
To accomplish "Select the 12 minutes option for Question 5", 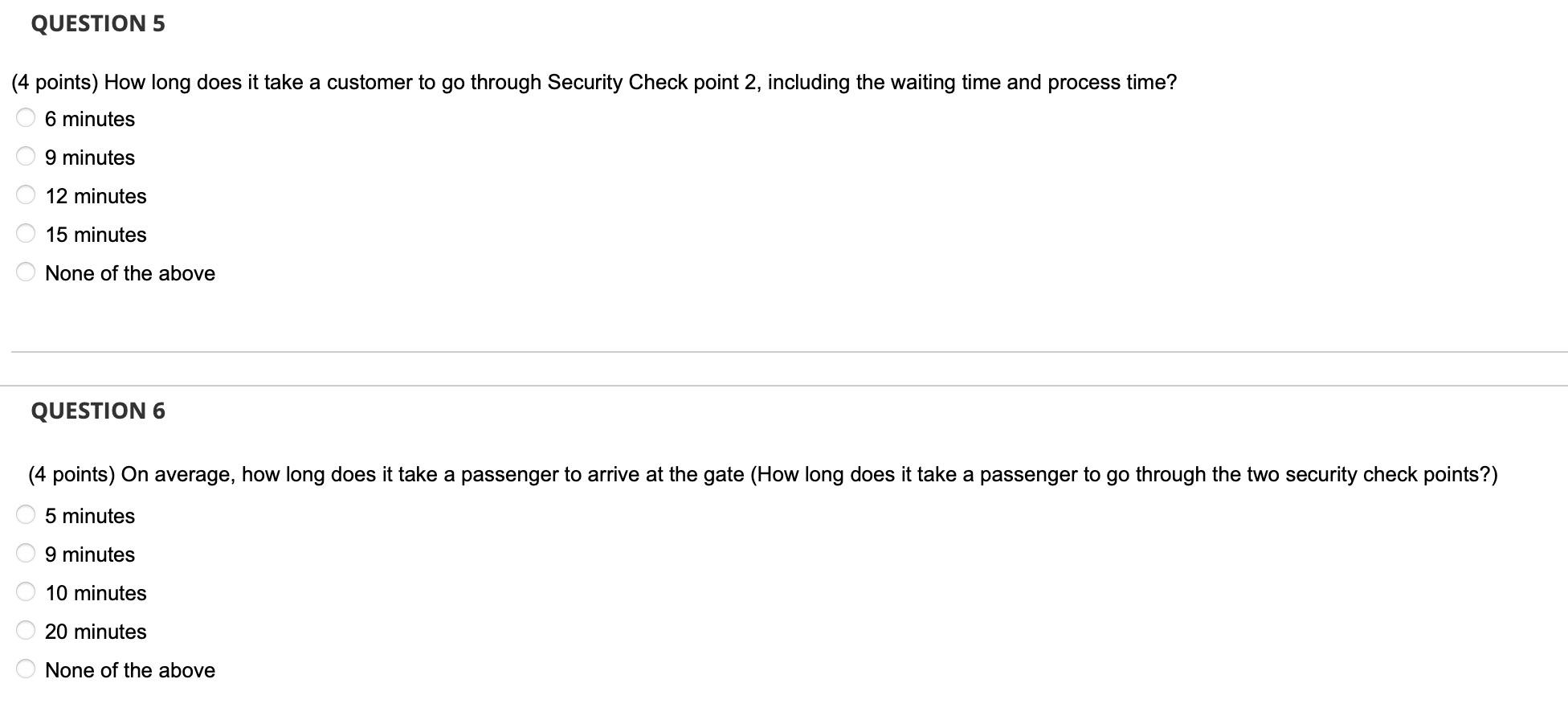I will tap(26, 194).
